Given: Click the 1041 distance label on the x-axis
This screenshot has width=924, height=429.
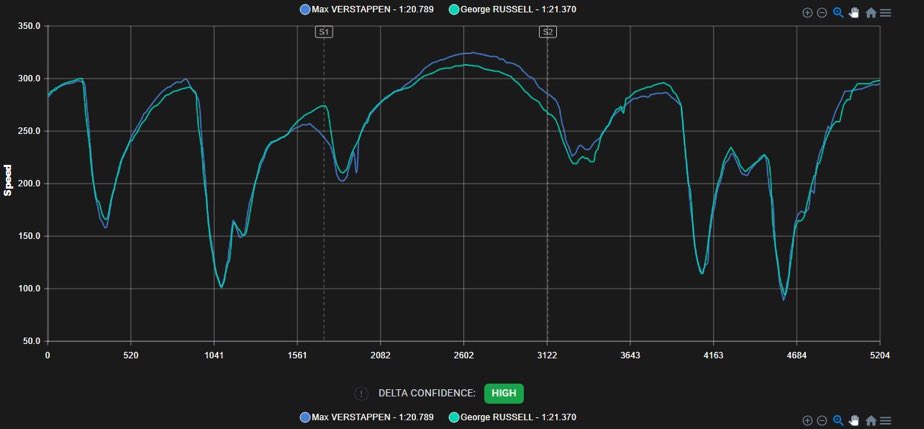Looking at the screenshot, I should click(x=214, y=355).
